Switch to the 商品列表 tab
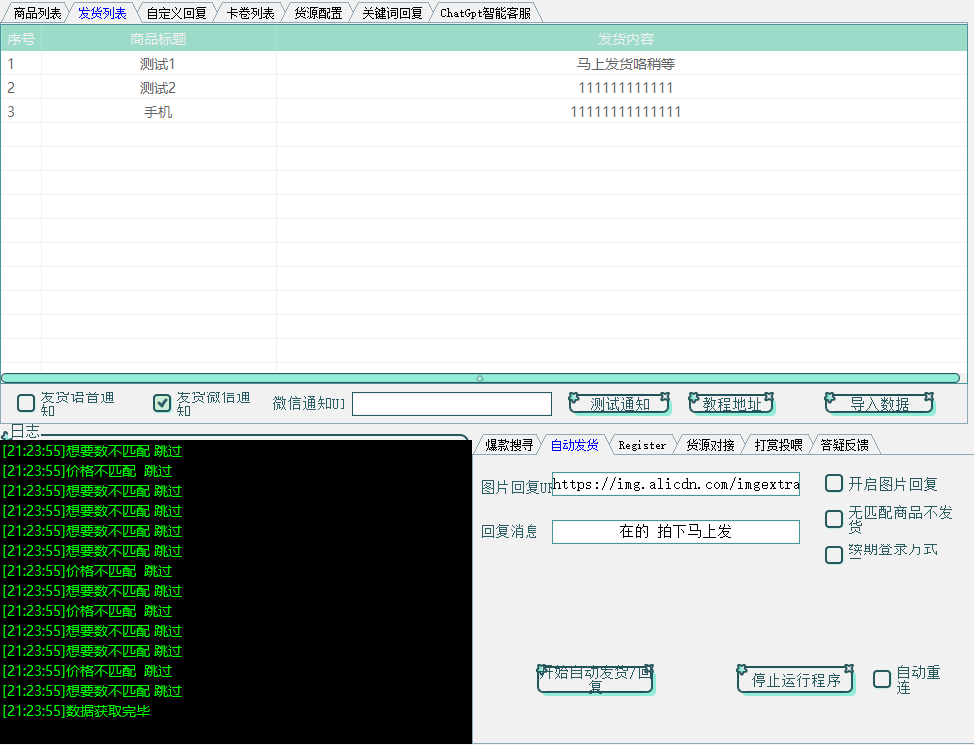The image size is (974, 745). [x=36, y=12]
